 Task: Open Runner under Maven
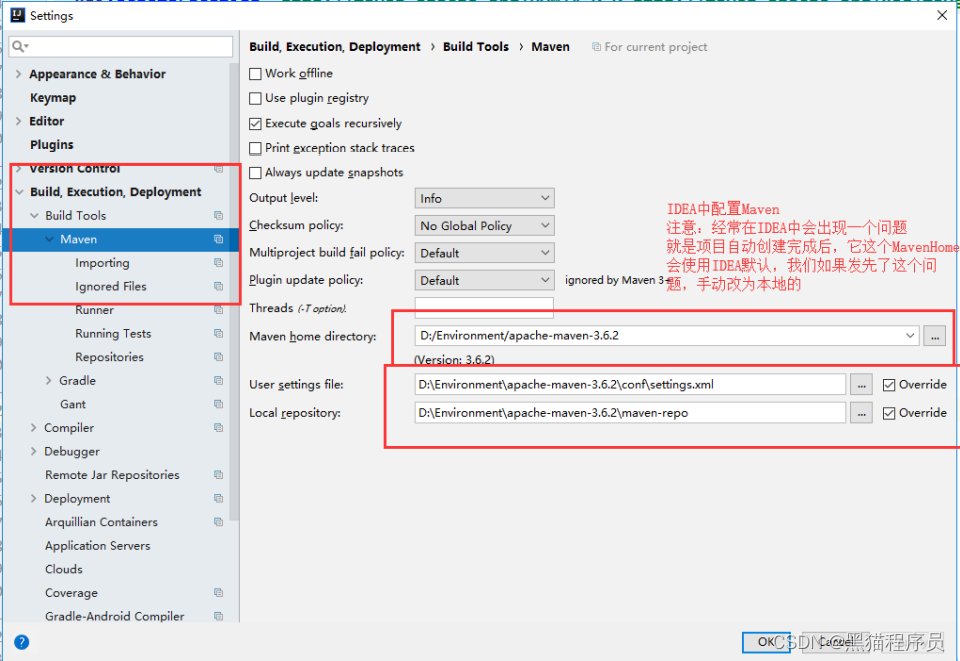point(94,310)
